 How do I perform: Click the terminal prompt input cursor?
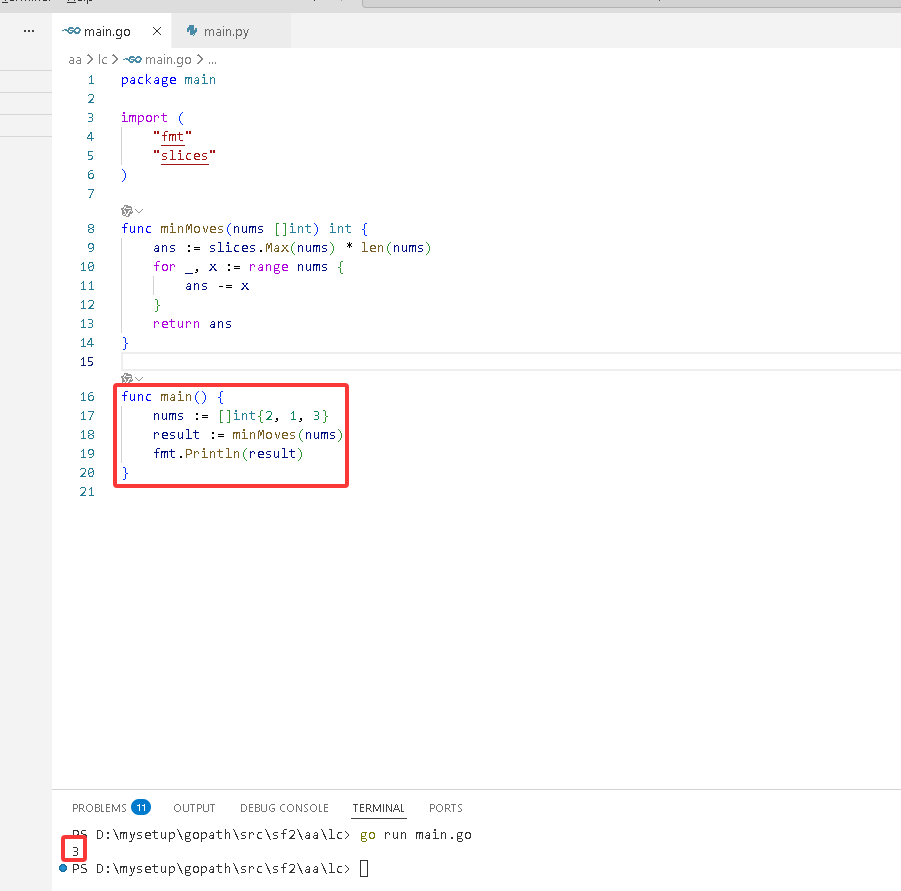click(x=364, y=868)
